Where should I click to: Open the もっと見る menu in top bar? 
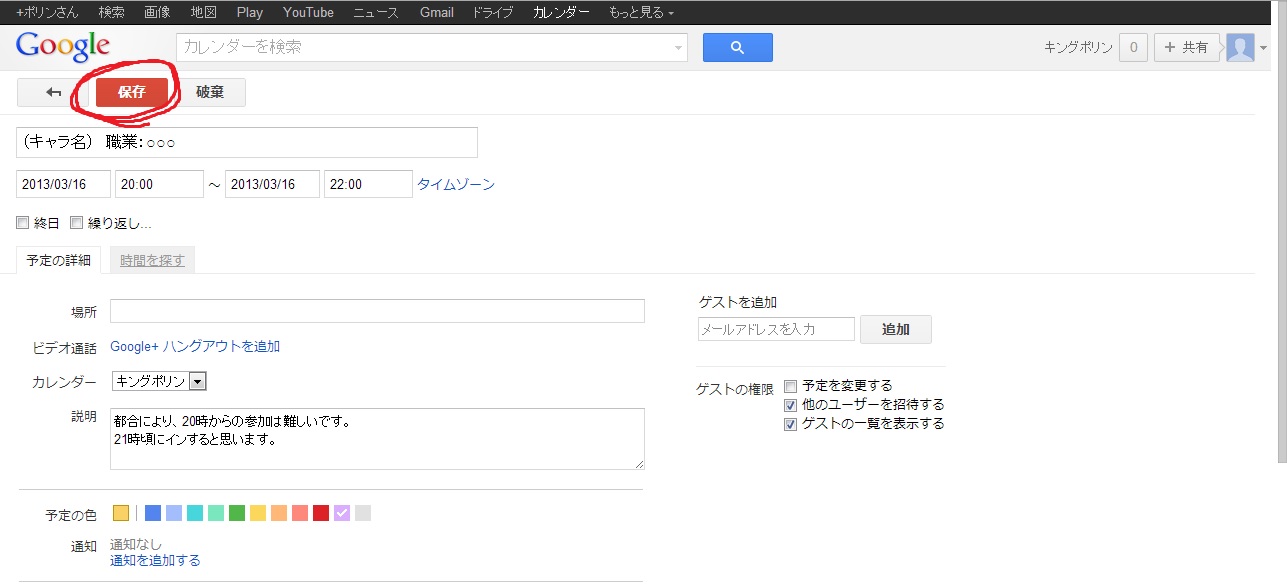641,13
